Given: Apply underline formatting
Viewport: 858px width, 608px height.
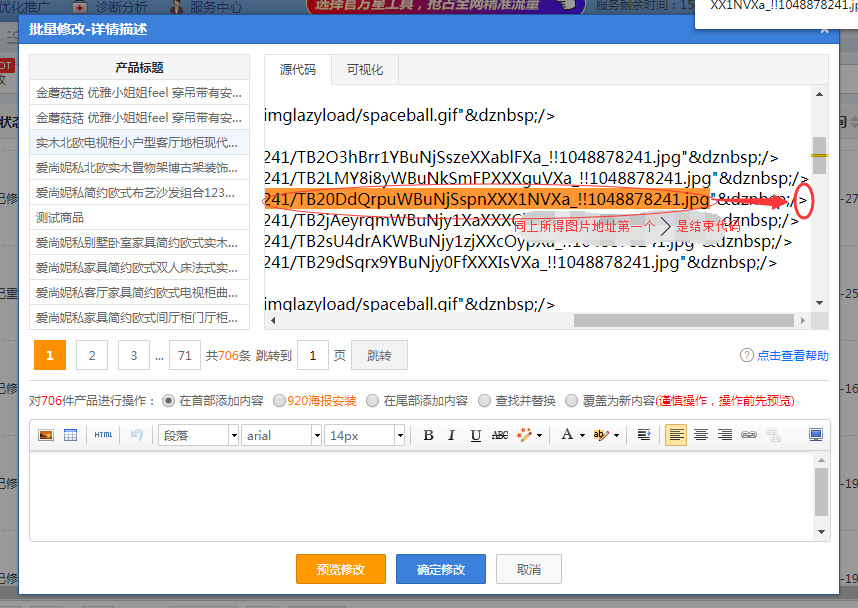Looking at the screenshot, I should (476, 435).
